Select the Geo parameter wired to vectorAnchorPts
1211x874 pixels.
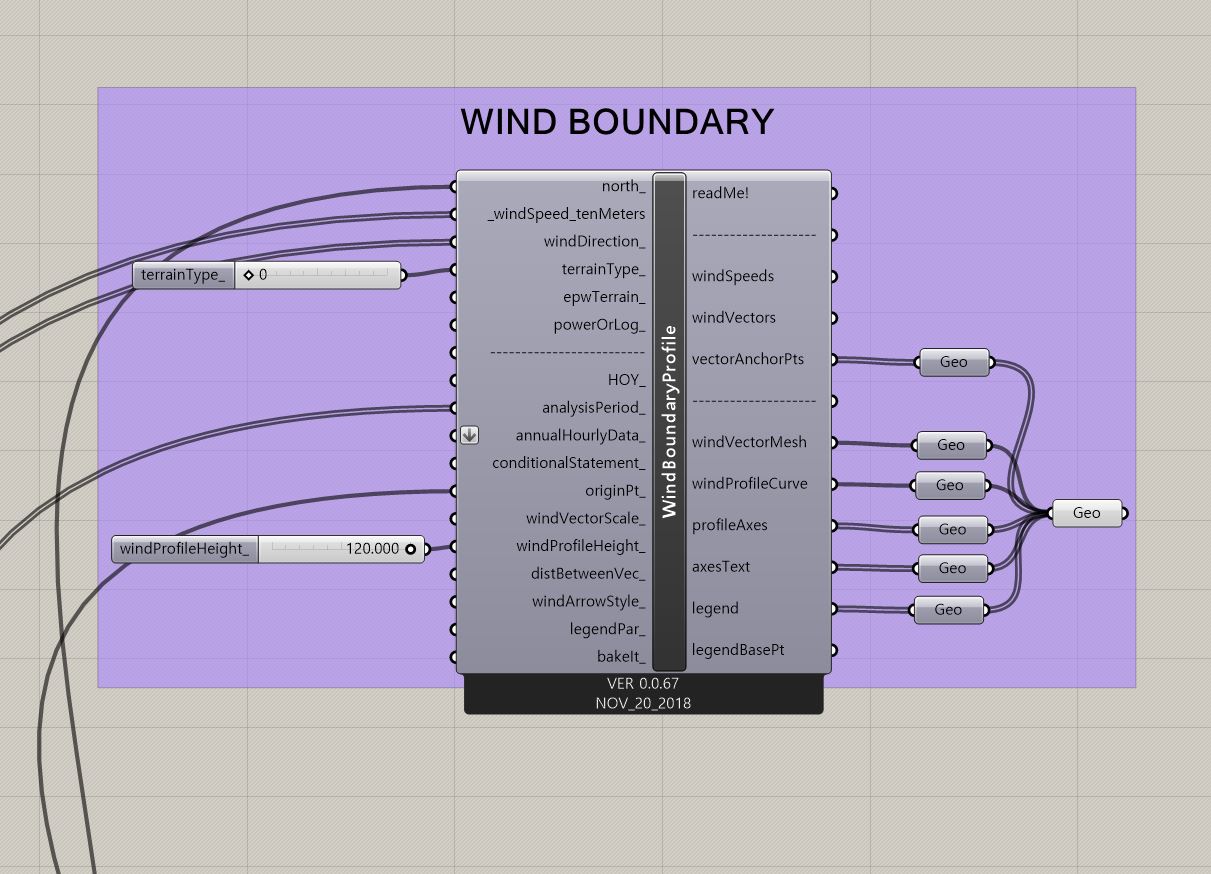click(953, 362)
